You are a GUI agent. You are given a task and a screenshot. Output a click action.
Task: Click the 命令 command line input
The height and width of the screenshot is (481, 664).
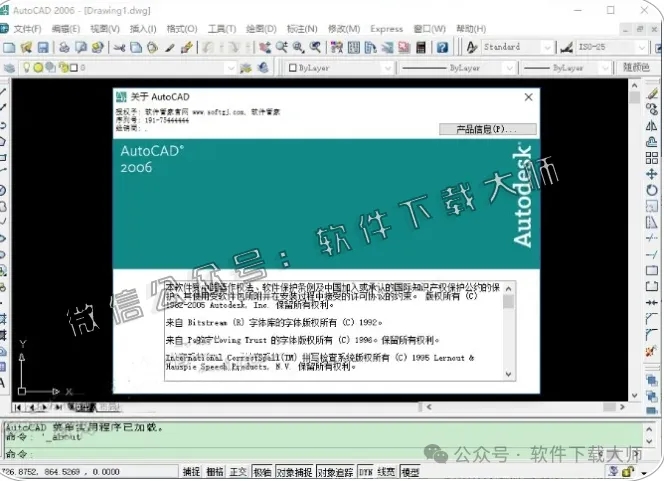pos(322,454)
